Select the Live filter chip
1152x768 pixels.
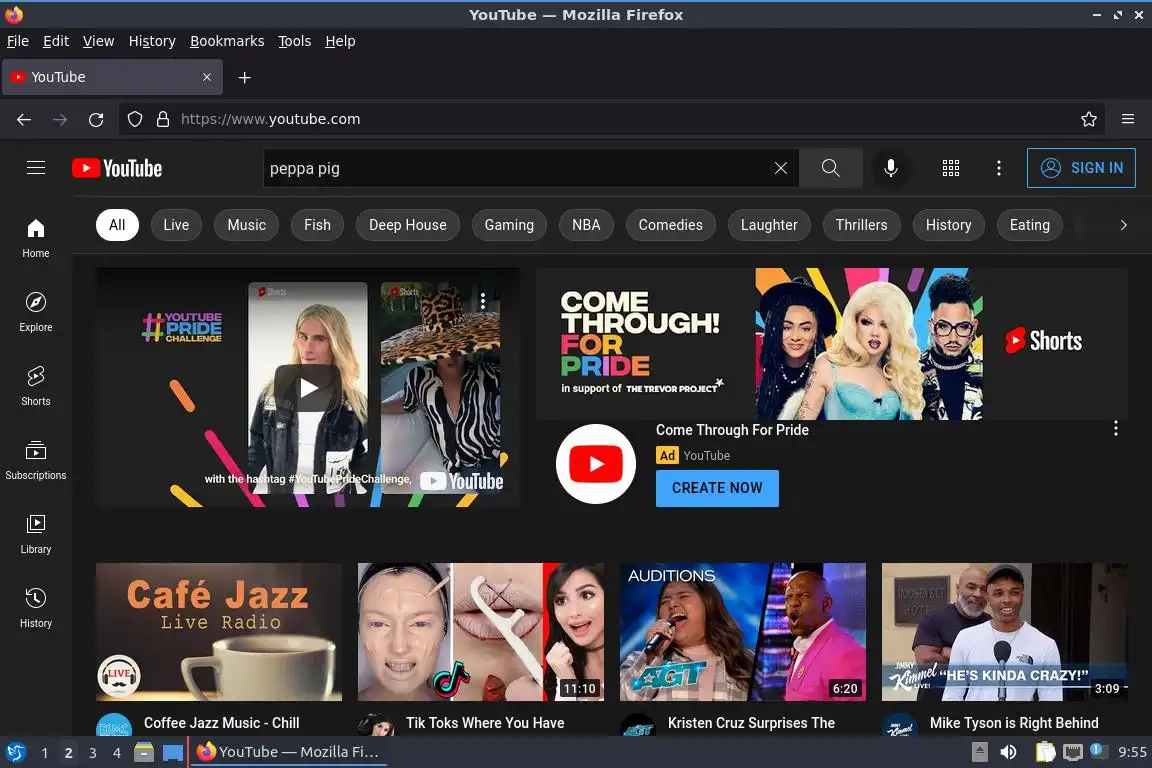point(176,225)
